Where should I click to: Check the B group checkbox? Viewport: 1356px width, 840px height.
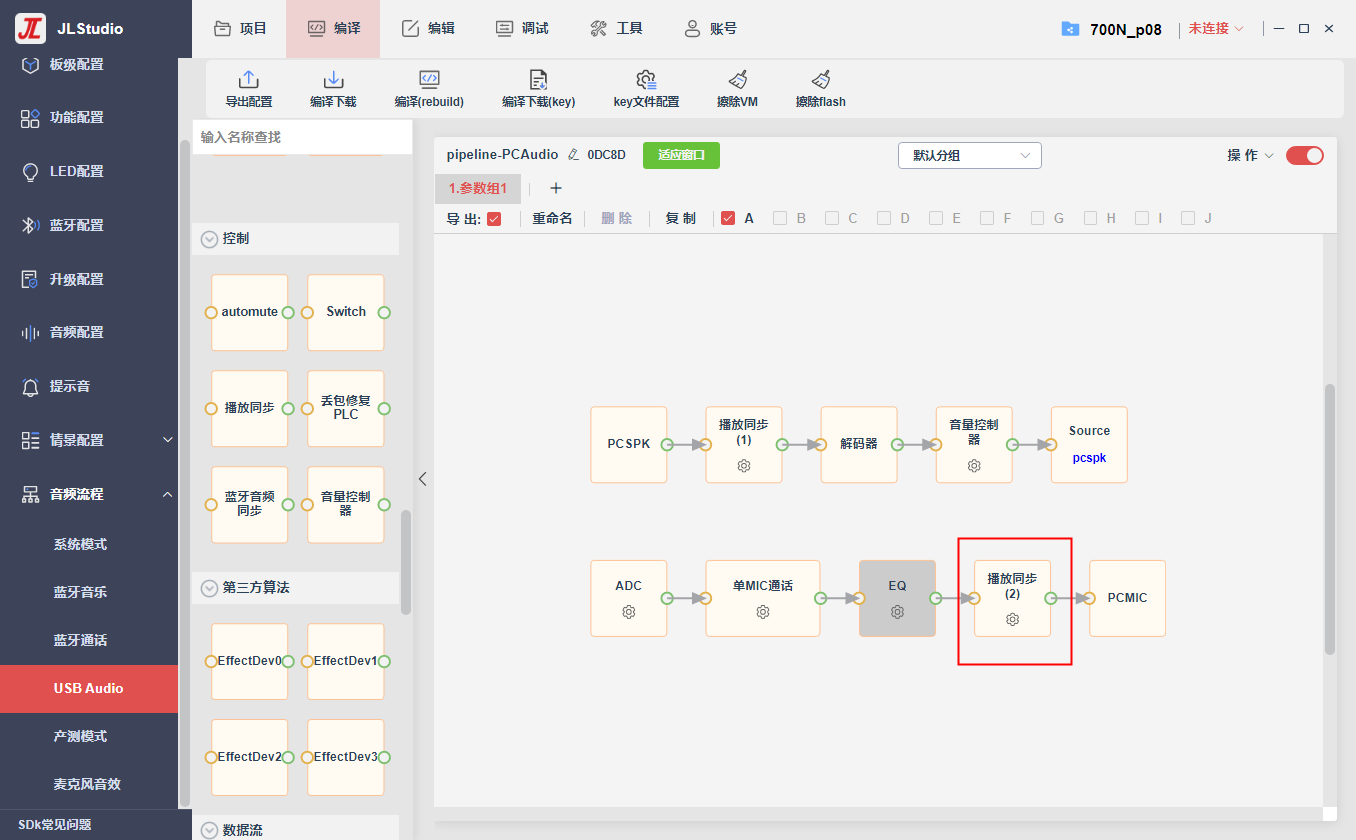click(780, 218)
